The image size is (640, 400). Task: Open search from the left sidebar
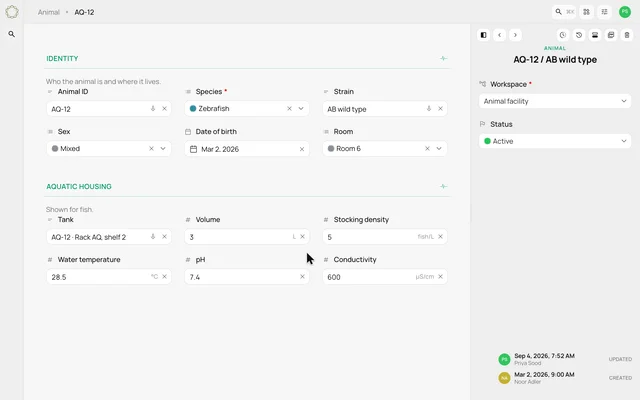click(x=12, y=34)
